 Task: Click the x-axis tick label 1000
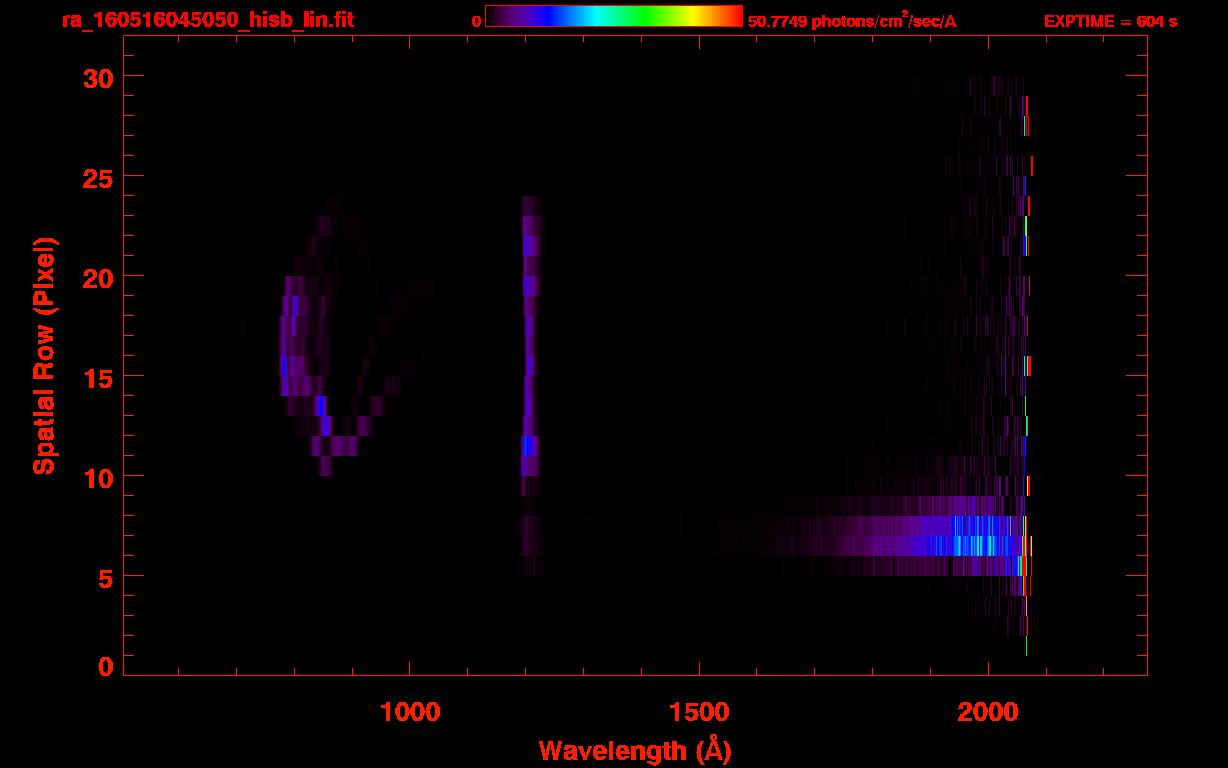[409, 711]
